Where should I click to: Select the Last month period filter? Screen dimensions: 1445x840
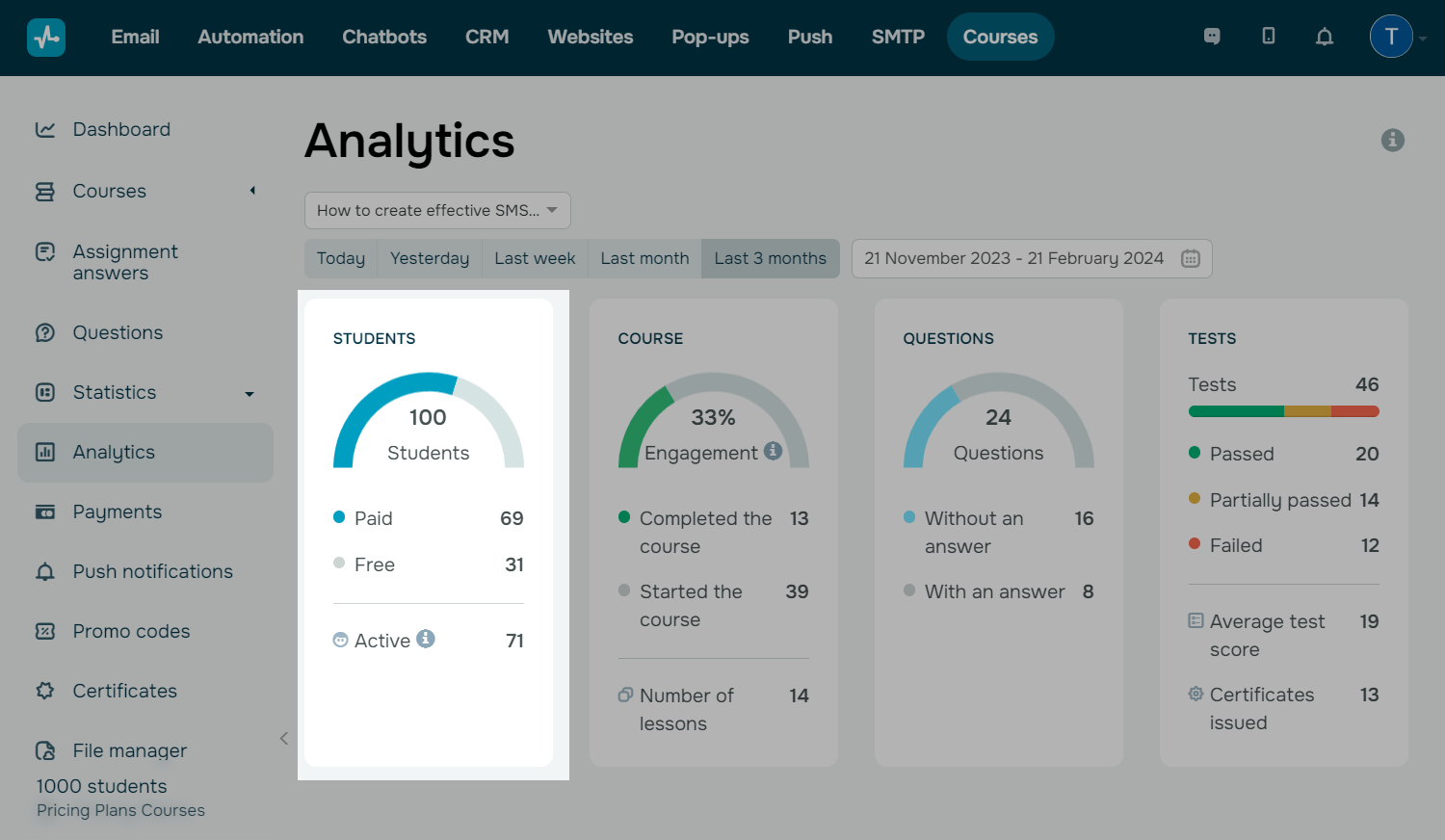(644, 258)
